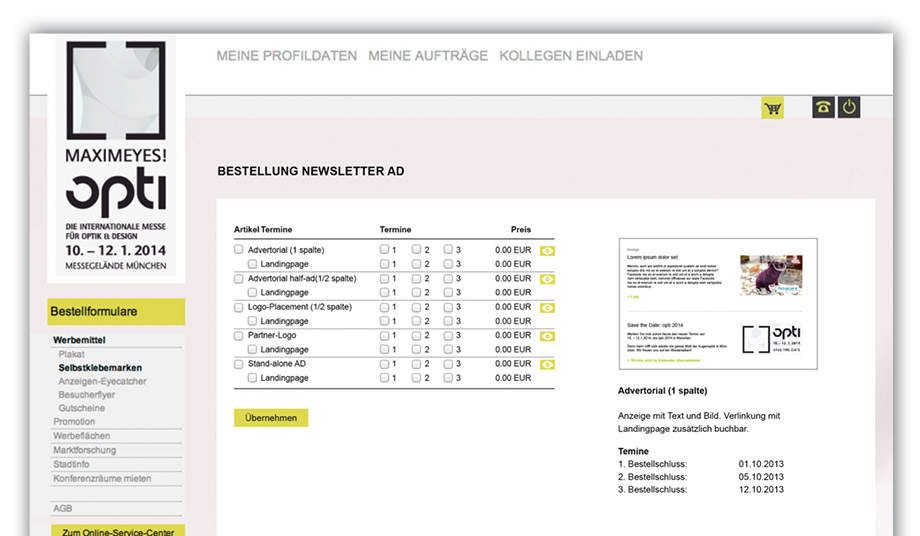Preview Advertorial (1 spalte) via eye icon
Image resolution: width=920 pixels, height=536 pixels.
click(547, 251)
